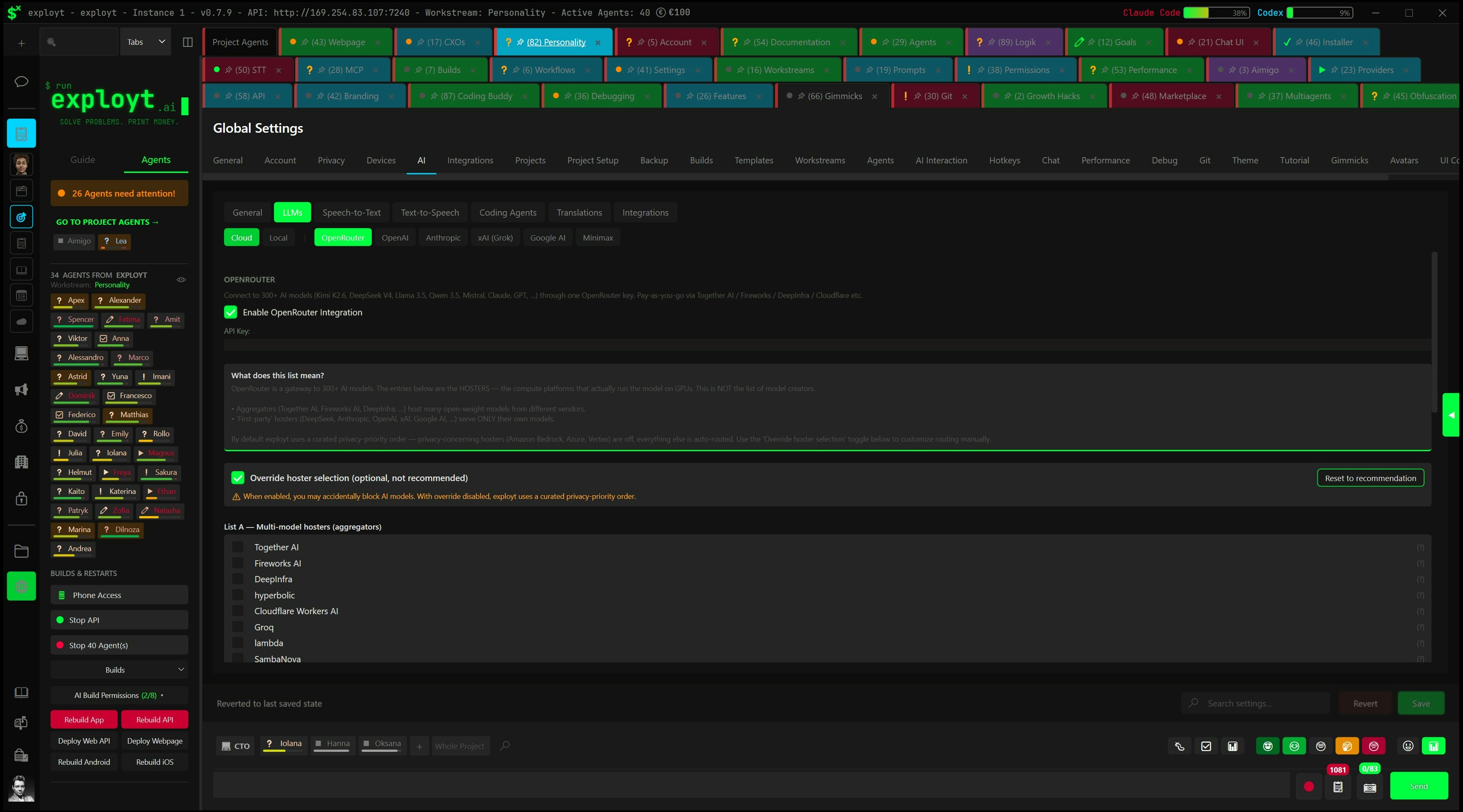
Task: Check the Fireworks AI hoster
Action: point(238,563)
